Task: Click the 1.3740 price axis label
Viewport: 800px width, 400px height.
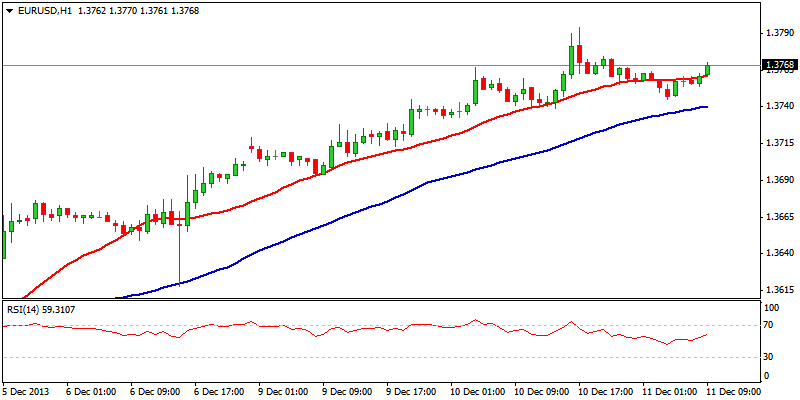Action: tap(779, 106)
